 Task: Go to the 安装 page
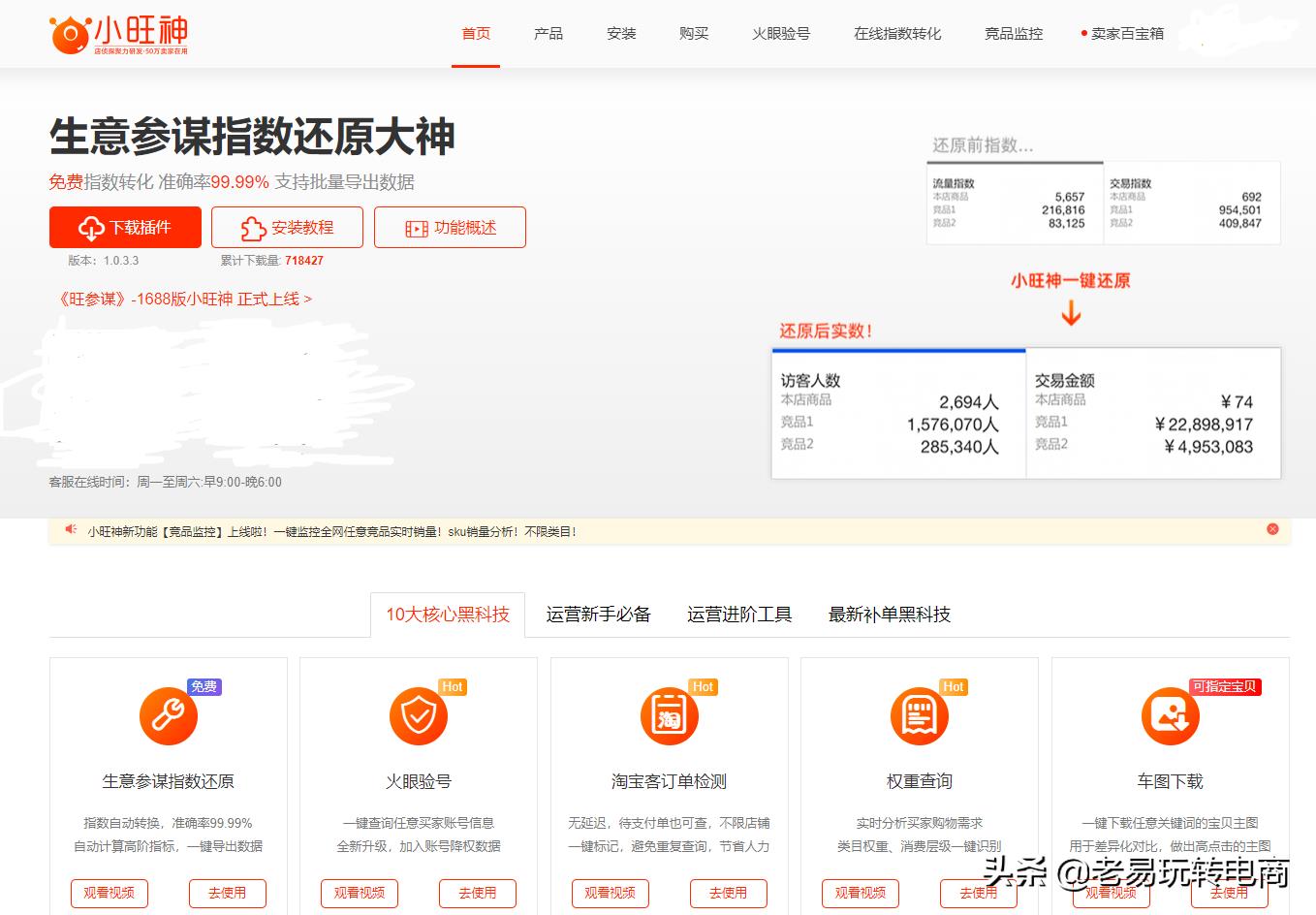pos(621,34)
